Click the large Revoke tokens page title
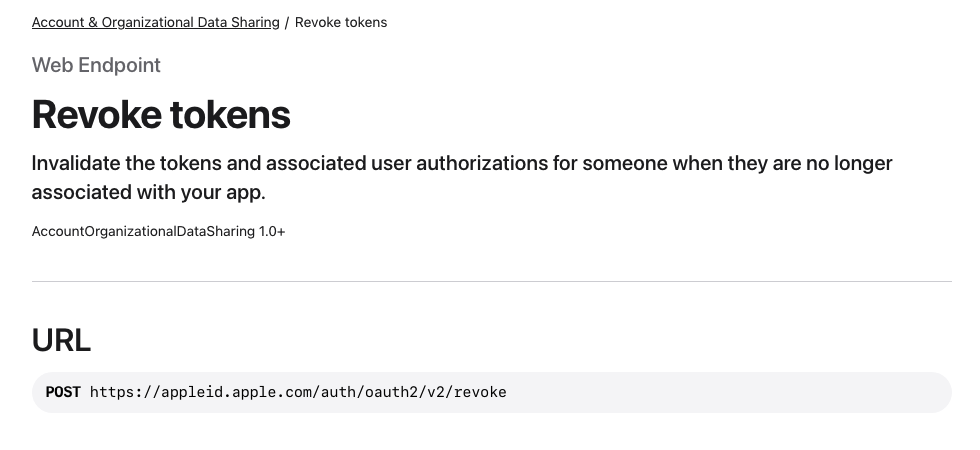The height and width of the screenshot is (450, 980). tap(161, 114)
